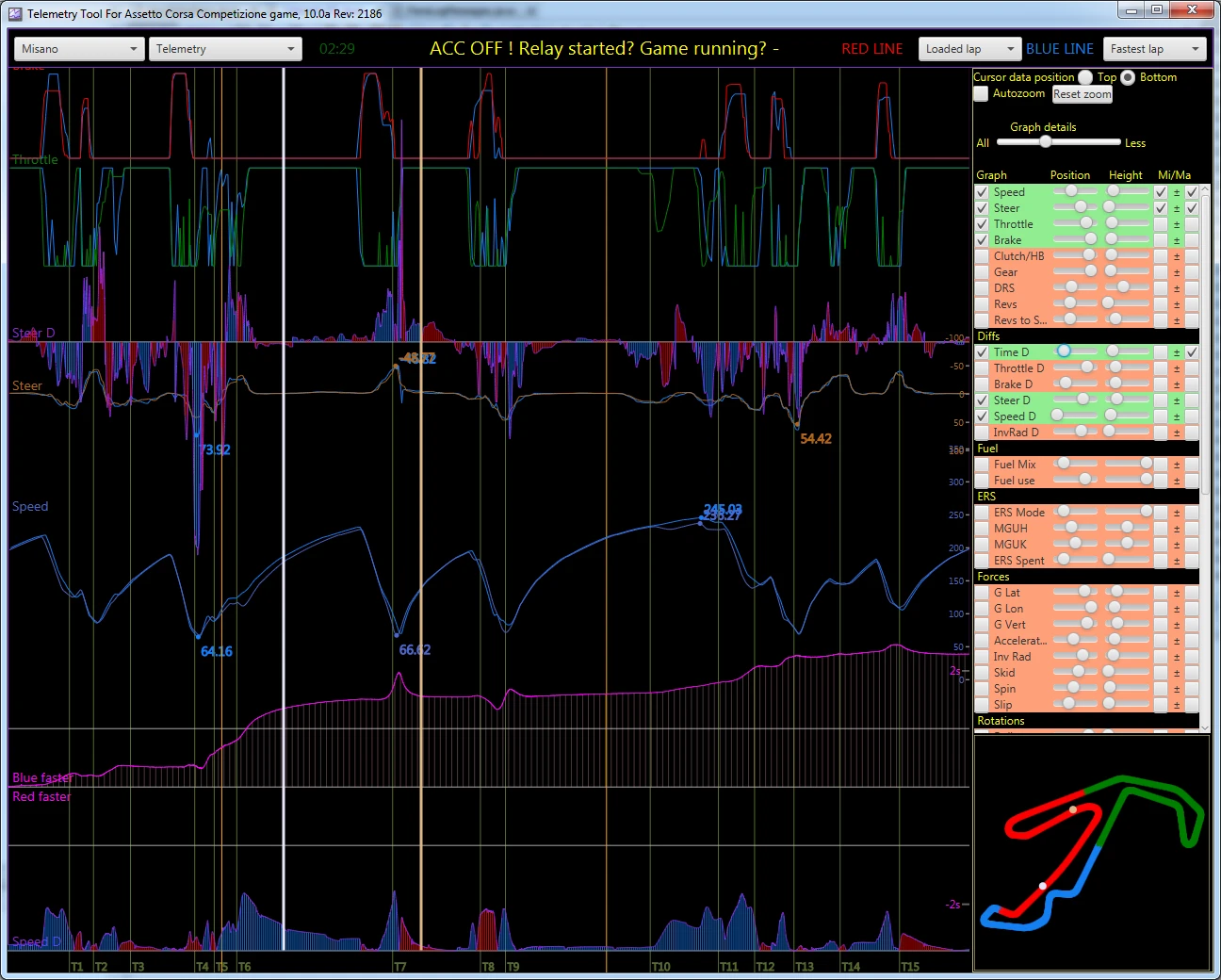Click the ± icon next to Time D

point(1176,351)
